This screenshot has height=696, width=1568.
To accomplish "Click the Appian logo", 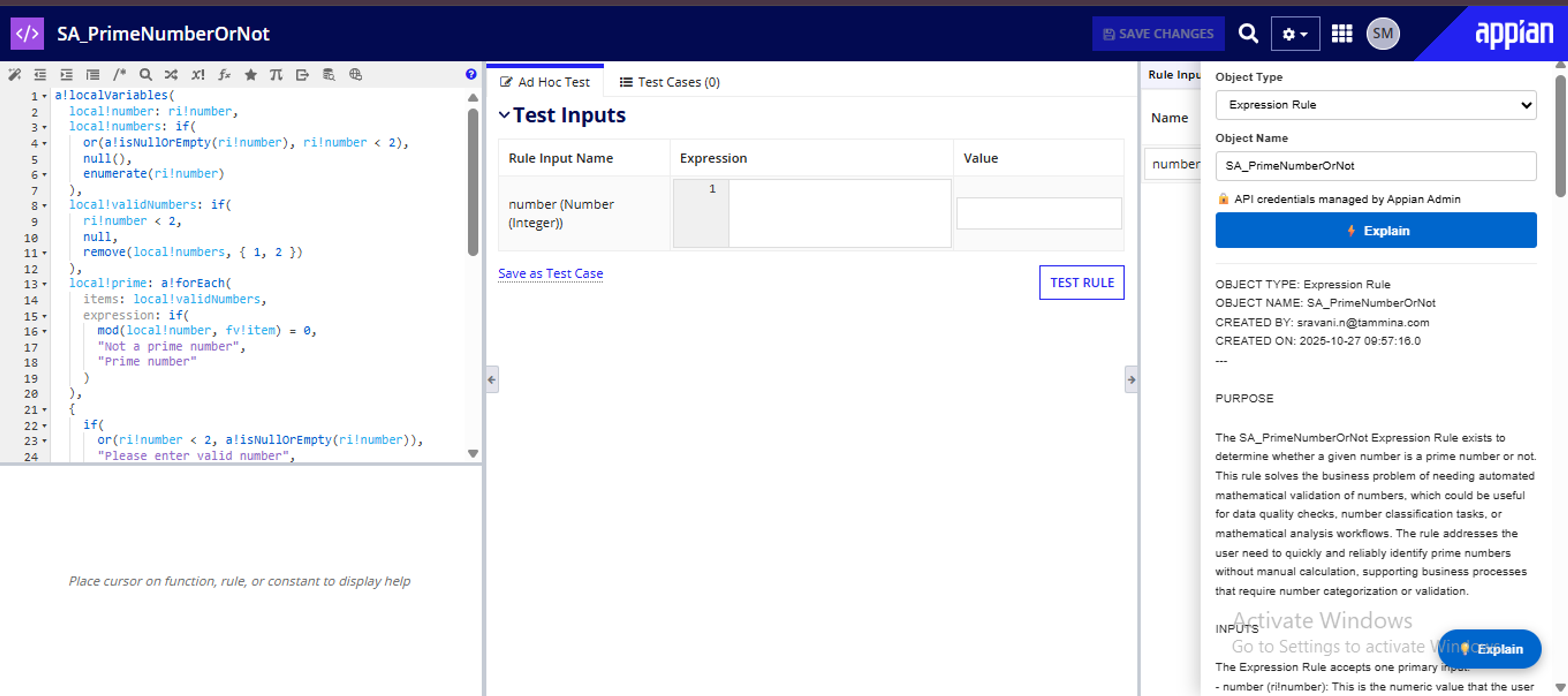I will click(x=1513, y=33).
